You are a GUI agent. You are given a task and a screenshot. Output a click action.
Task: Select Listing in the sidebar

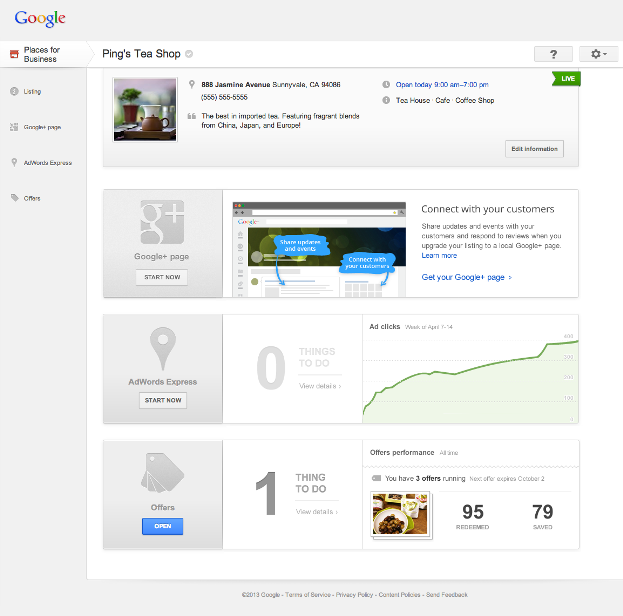tap(32, 92)
